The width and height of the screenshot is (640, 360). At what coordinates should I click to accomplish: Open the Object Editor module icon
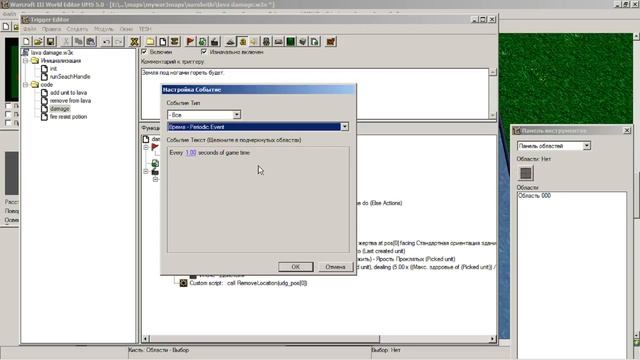267,42
